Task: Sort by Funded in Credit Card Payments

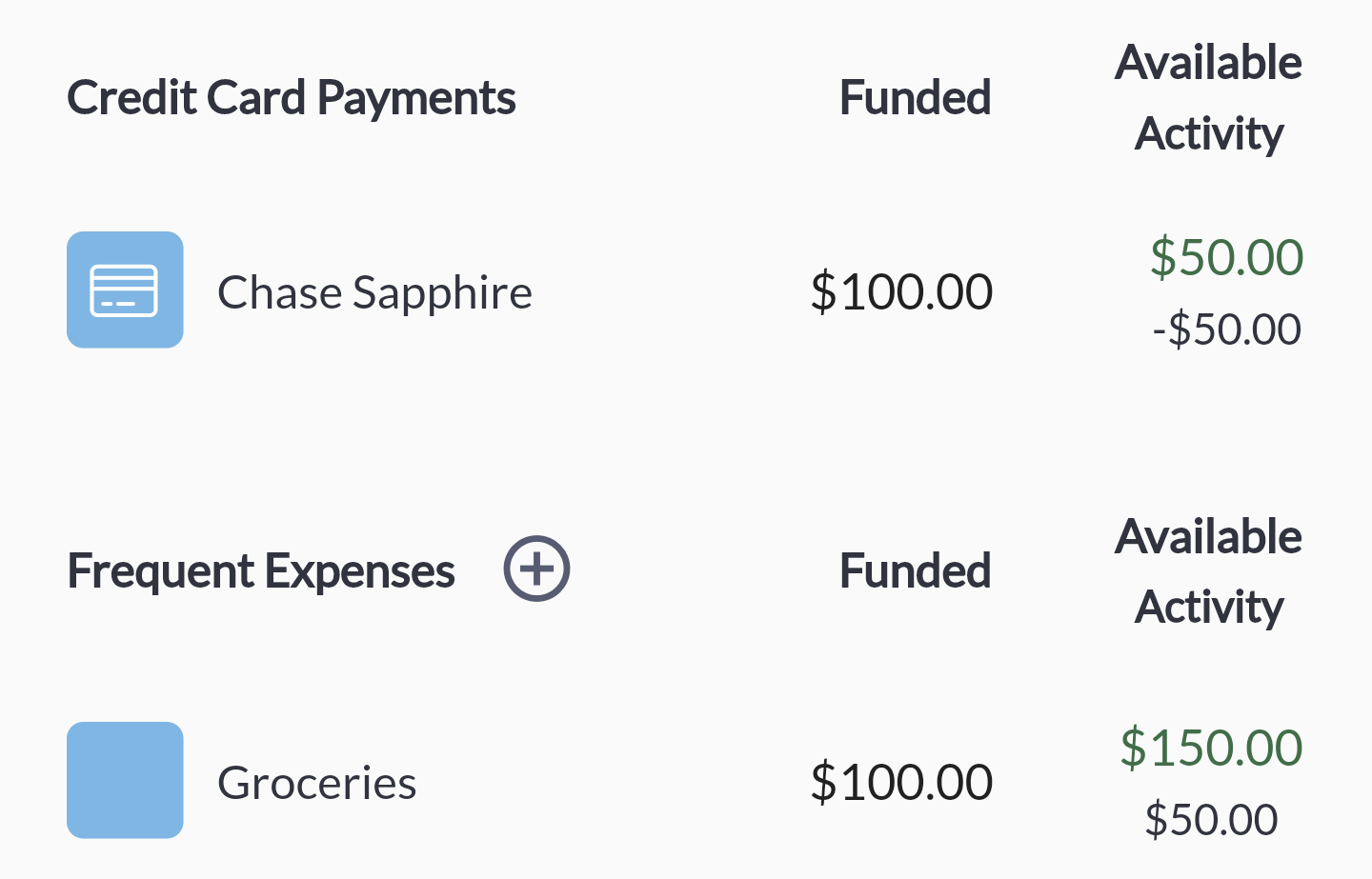Action: (915, 97)
